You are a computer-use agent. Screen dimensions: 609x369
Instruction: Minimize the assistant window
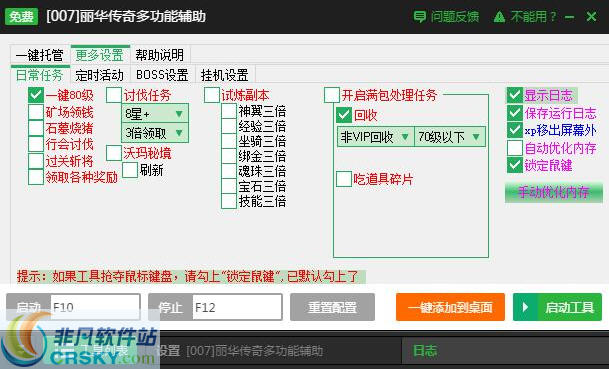tap(569, 17)
